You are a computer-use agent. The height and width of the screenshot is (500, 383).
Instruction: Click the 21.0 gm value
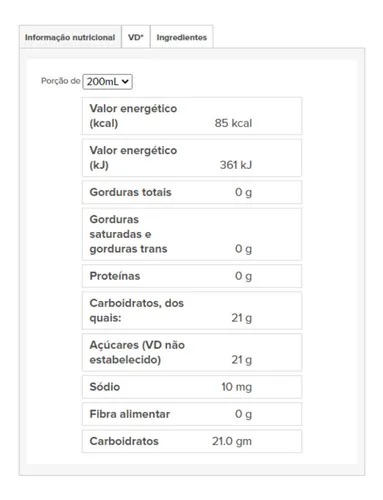[x=232, y=441]
